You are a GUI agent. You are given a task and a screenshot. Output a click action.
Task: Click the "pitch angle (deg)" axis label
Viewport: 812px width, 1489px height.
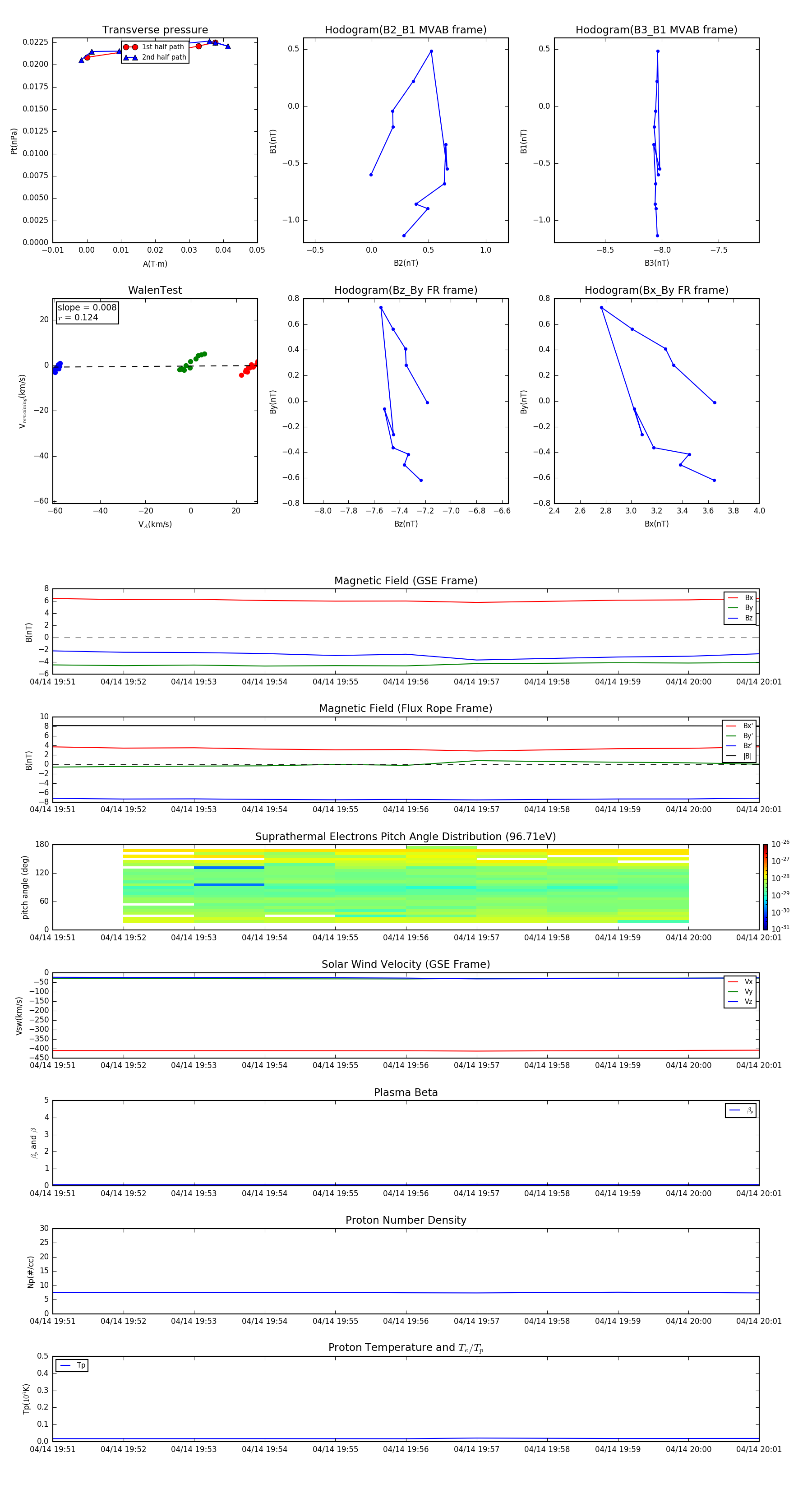[x=25, y=887]
